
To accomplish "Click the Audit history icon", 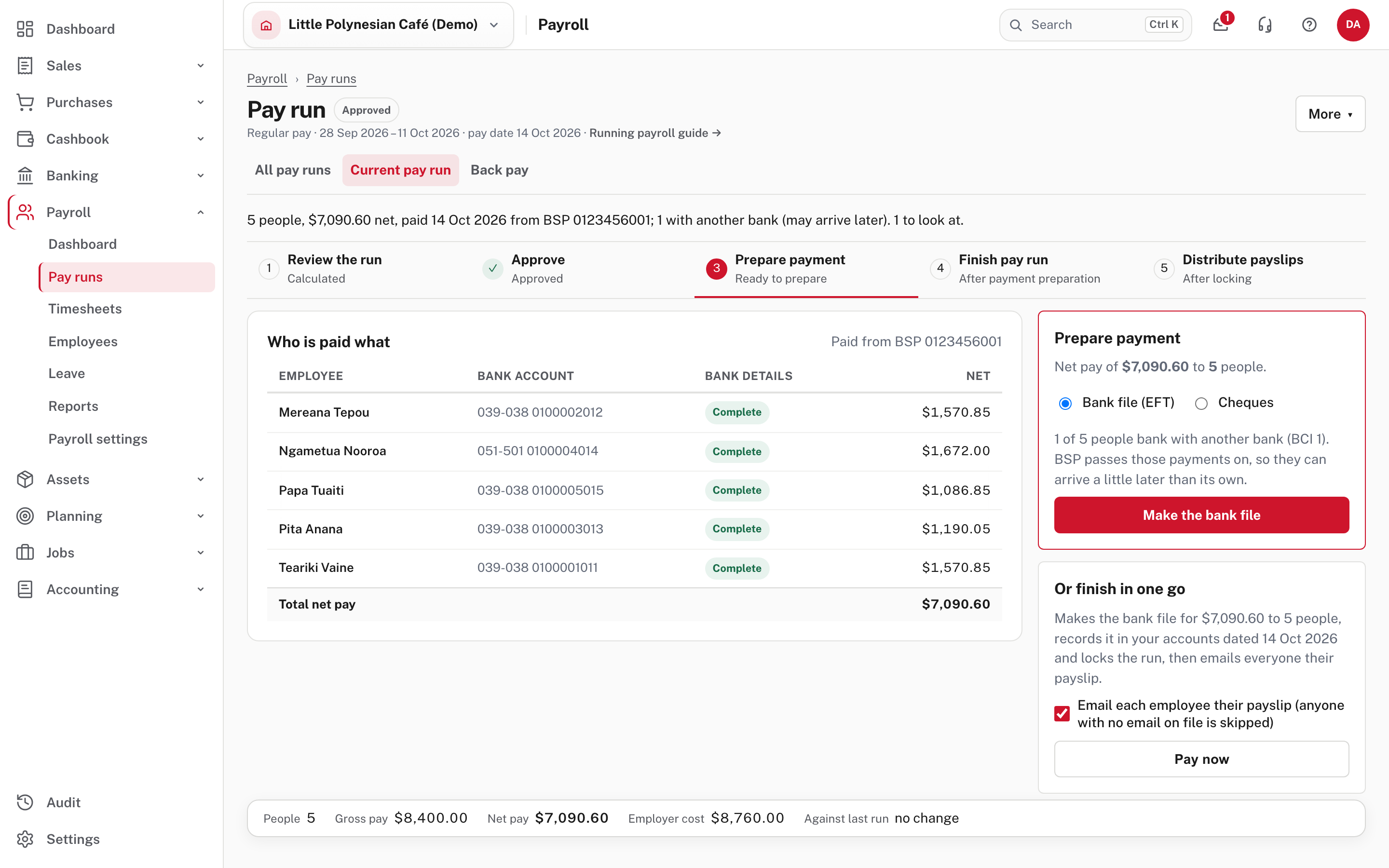I will pyautogui.click(x=25, y=802).
